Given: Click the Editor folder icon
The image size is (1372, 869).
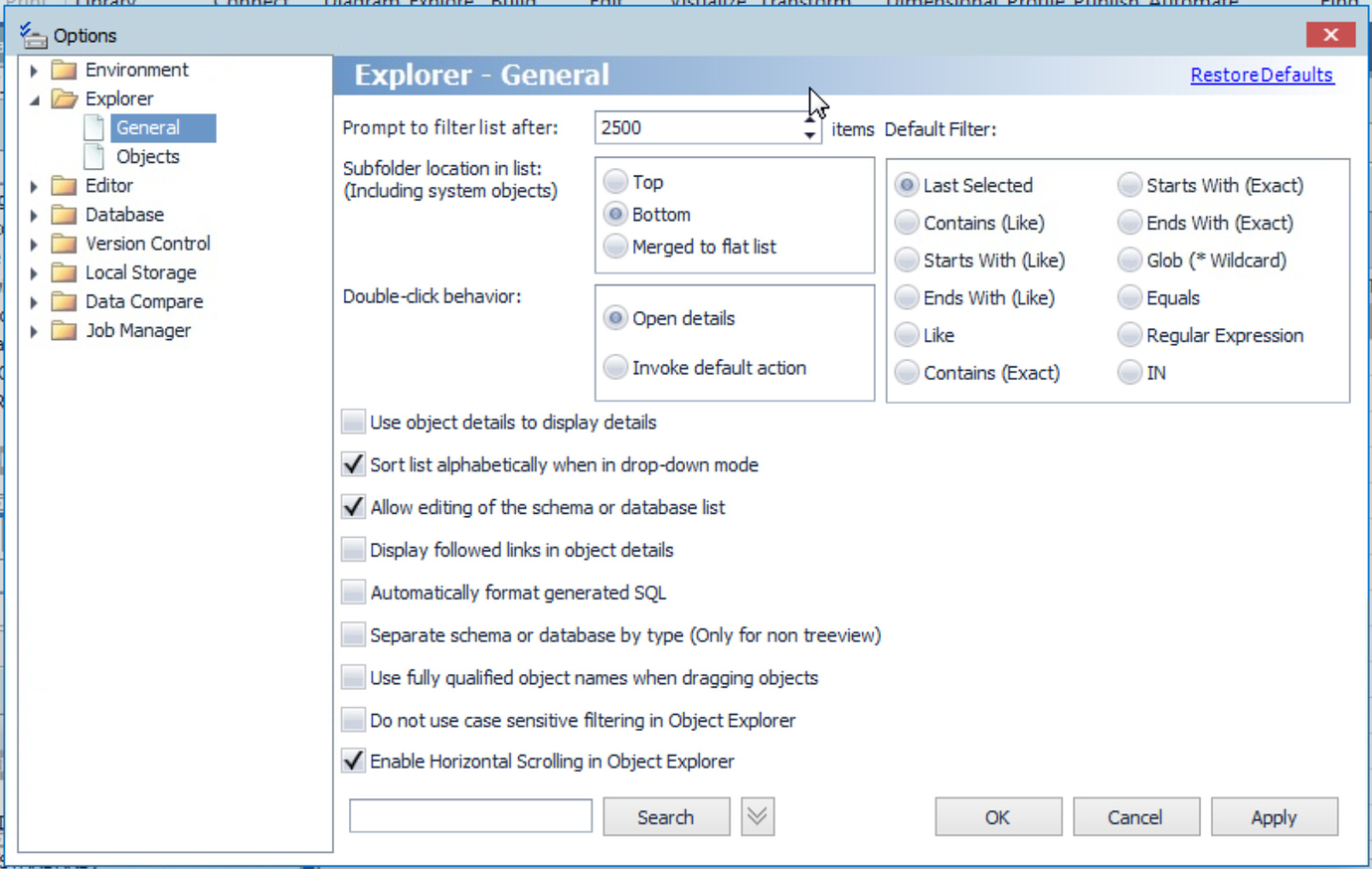Looking at the screenshot, I should tap(62, 185).
